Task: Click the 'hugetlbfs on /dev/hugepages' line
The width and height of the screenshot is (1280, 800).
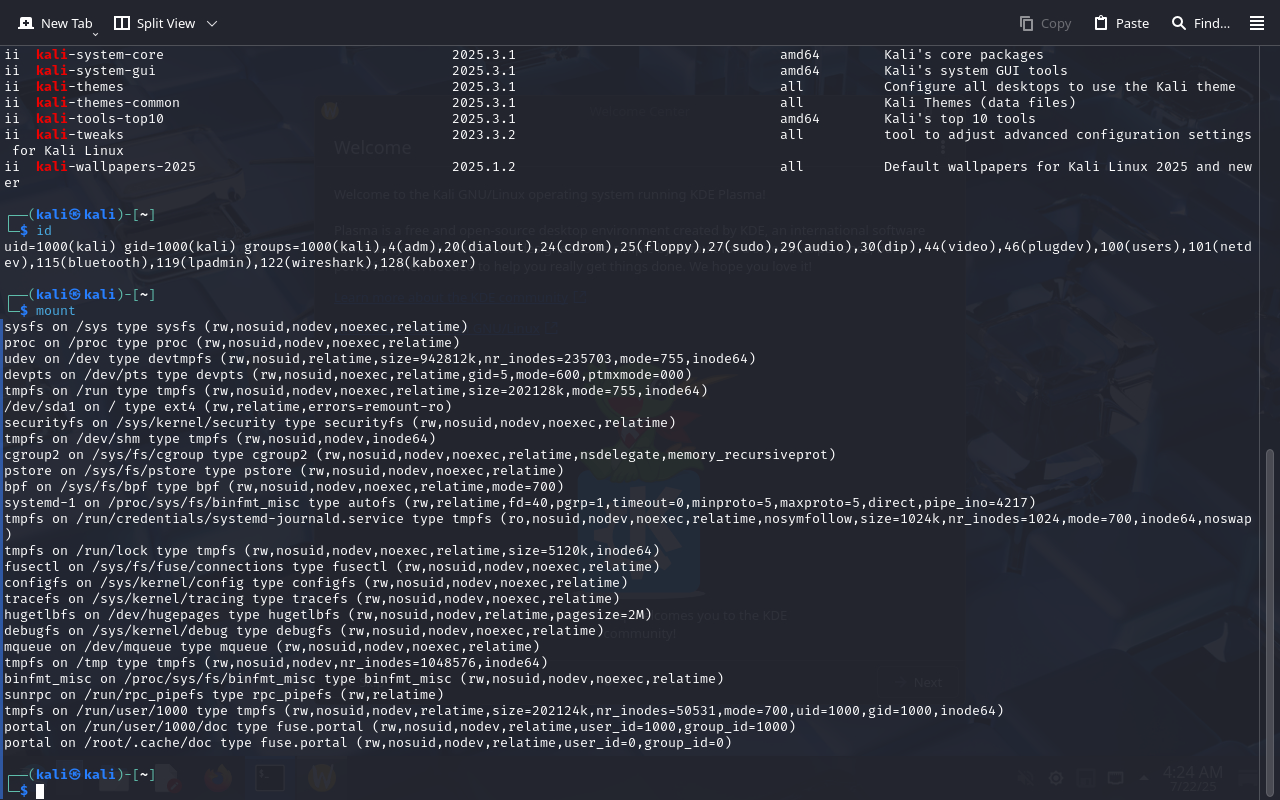Action: (328, 615)
